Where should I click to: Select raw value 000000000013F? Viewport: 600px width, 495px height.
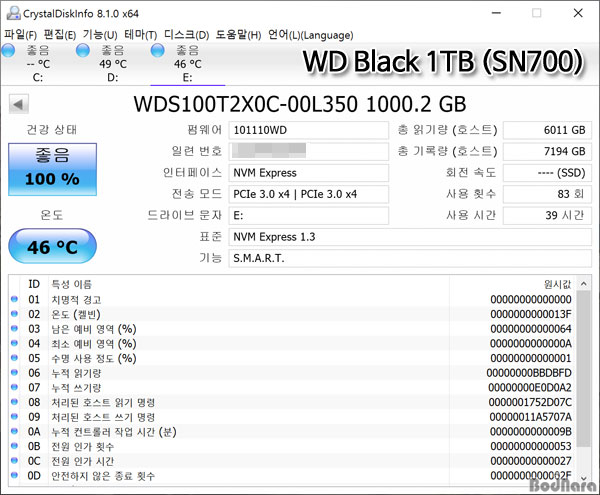531,314
